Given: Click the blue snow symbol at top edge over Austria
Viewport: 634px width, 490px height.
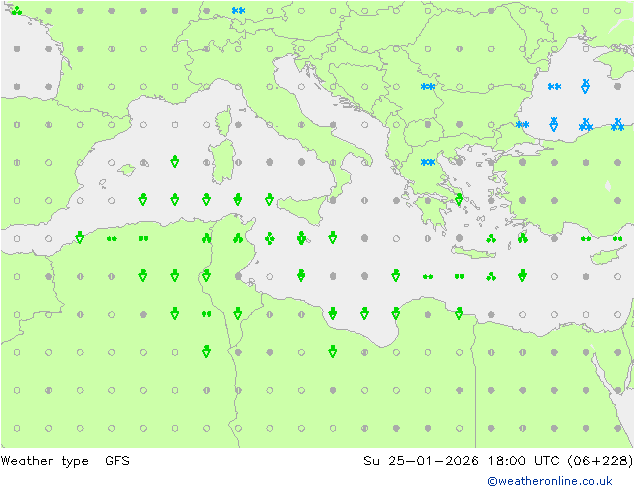Looking at the screenshot, I should point(238,11).
